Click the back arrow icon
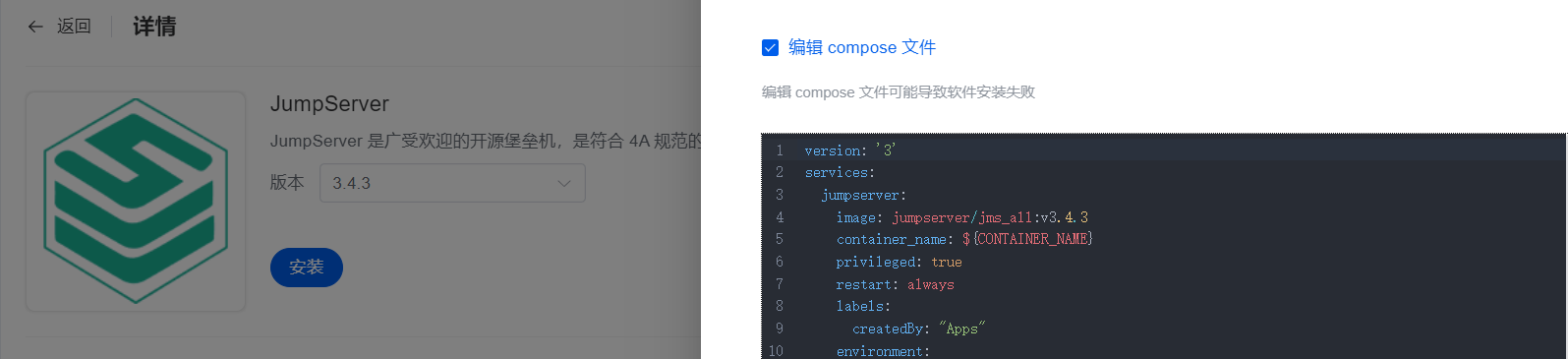The image size is (1568, 359). [x=35, y=27]
